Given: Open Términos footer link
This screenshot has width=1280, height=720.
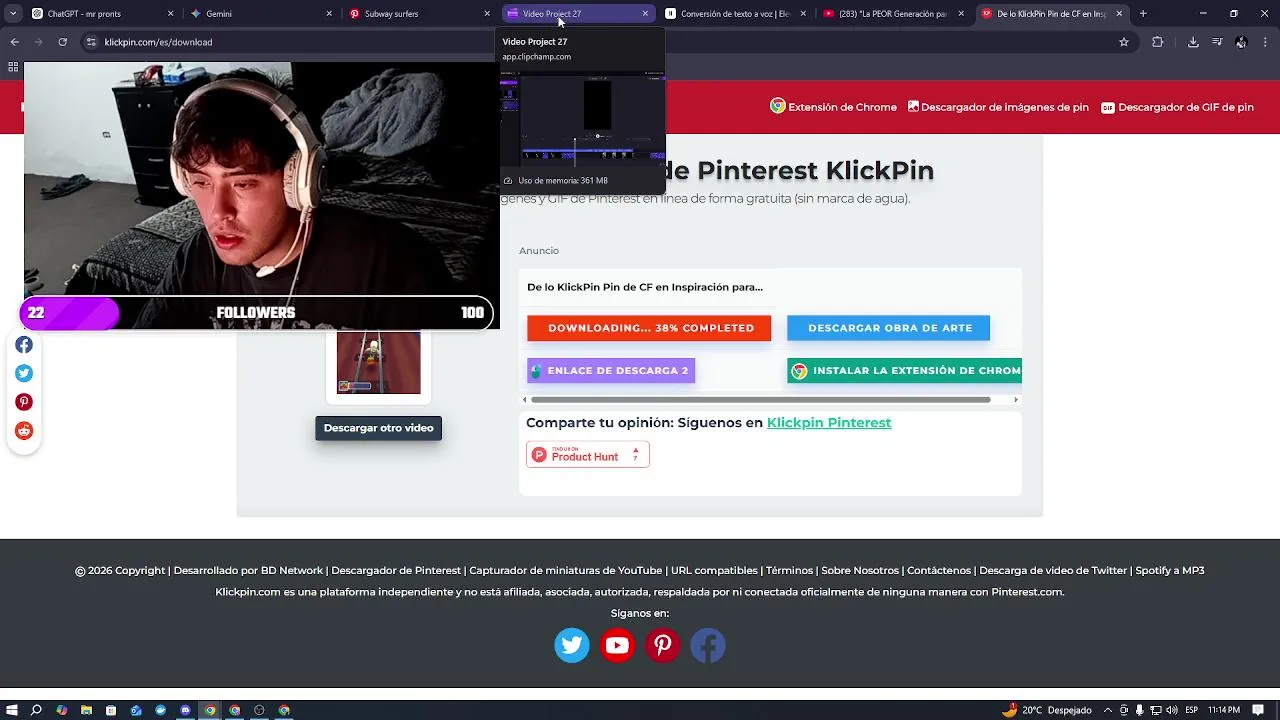Looking at the screenshot, I should (x=789, y=570).
